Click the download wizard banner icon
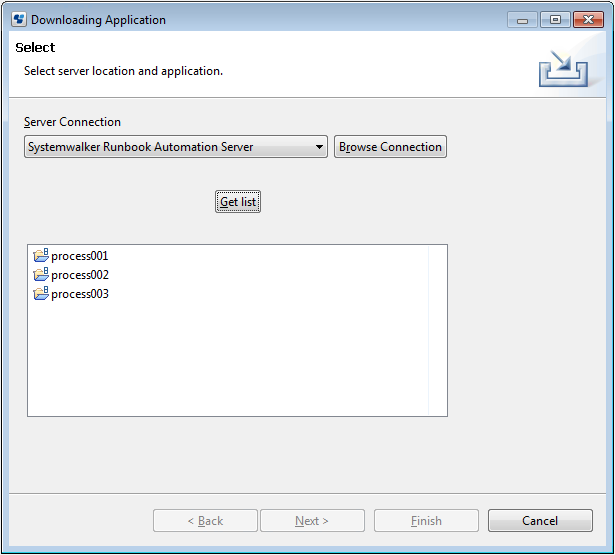The width and height of the screenshot is (615, 555). pyautogui.click(x=563, y=68)
